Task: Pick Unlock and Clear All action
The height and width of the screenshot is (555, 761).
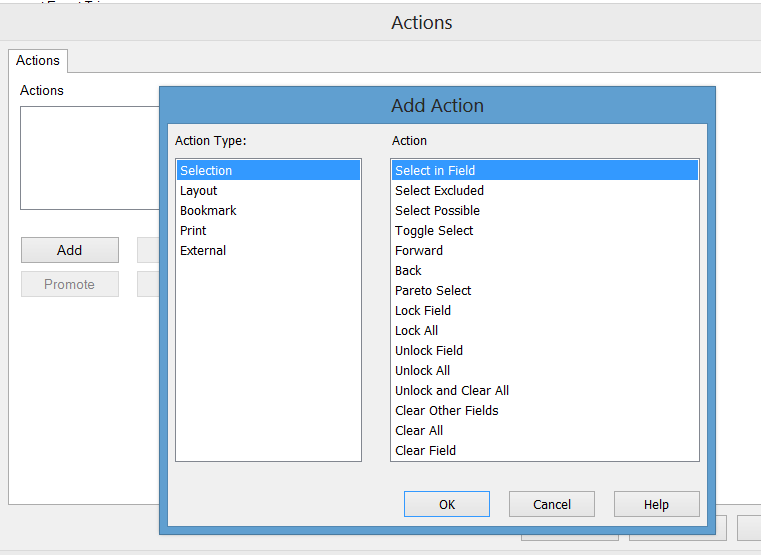Action: pyautogui.click(x=452, y=391)
